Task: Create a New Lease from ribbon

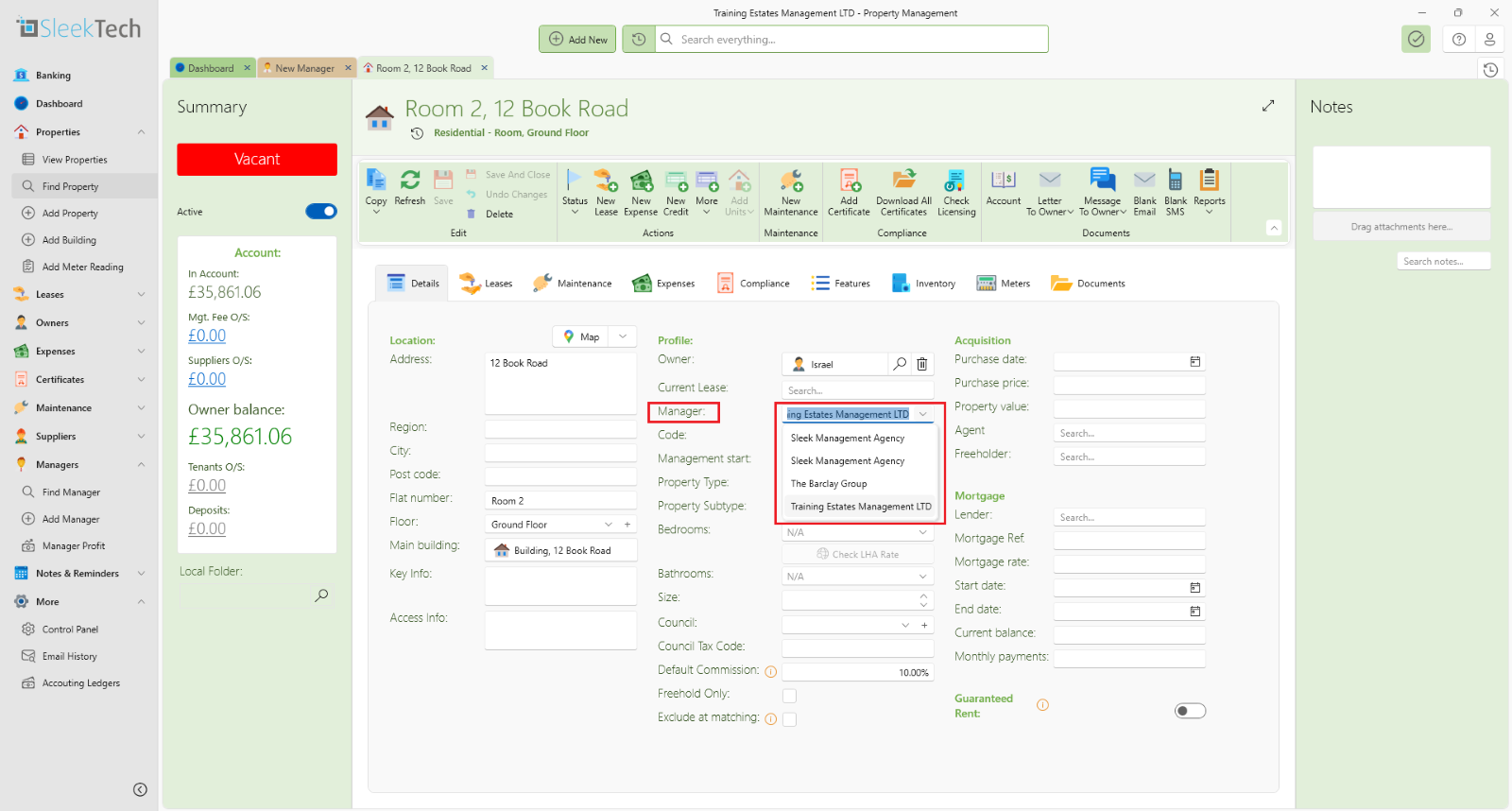Action: pos(606,192)
